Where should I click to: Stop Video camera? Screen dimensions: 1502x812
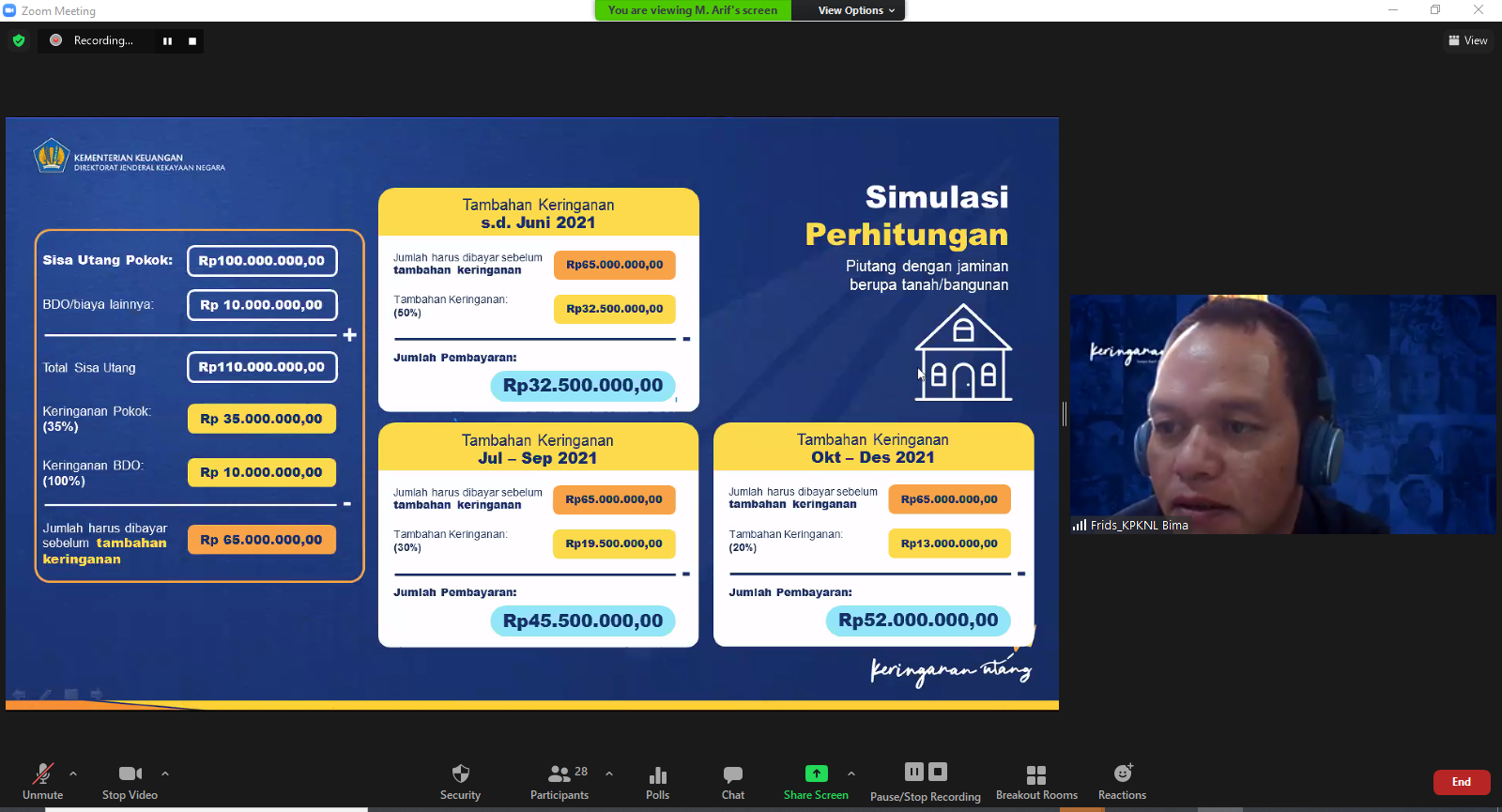(130, 781)
